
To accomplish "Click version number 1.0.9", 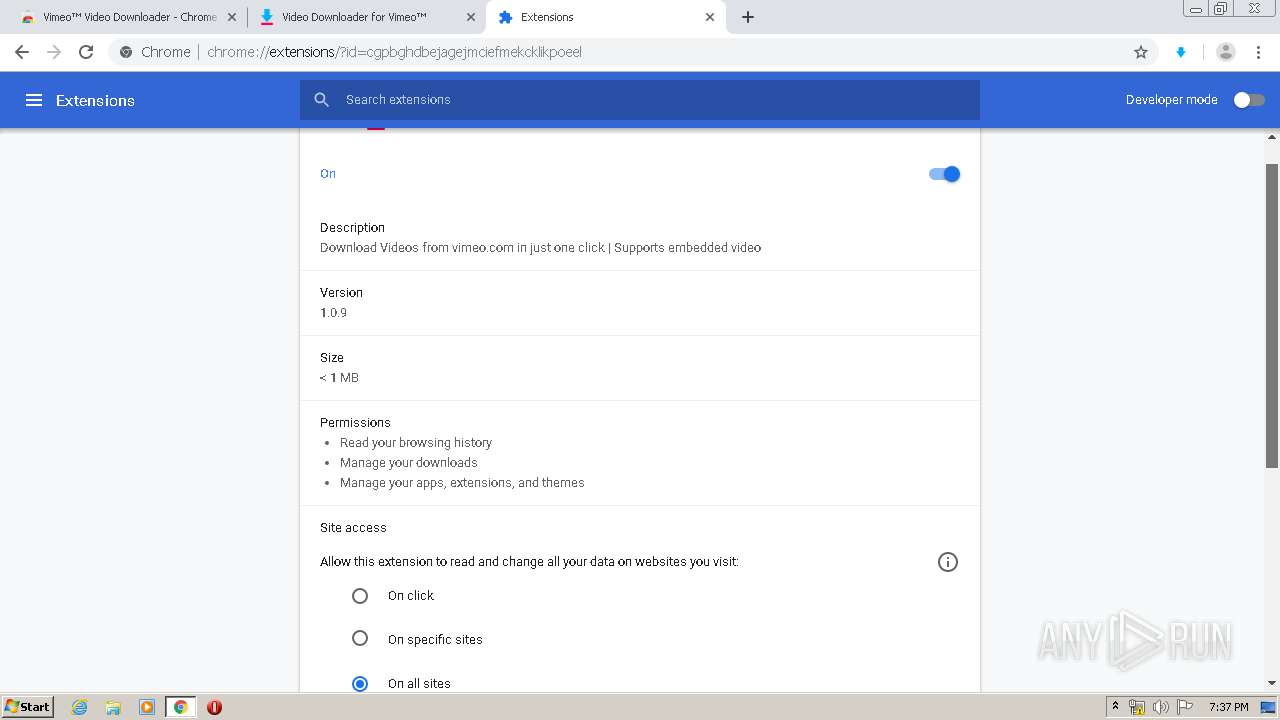I will (x=333, y=313).
